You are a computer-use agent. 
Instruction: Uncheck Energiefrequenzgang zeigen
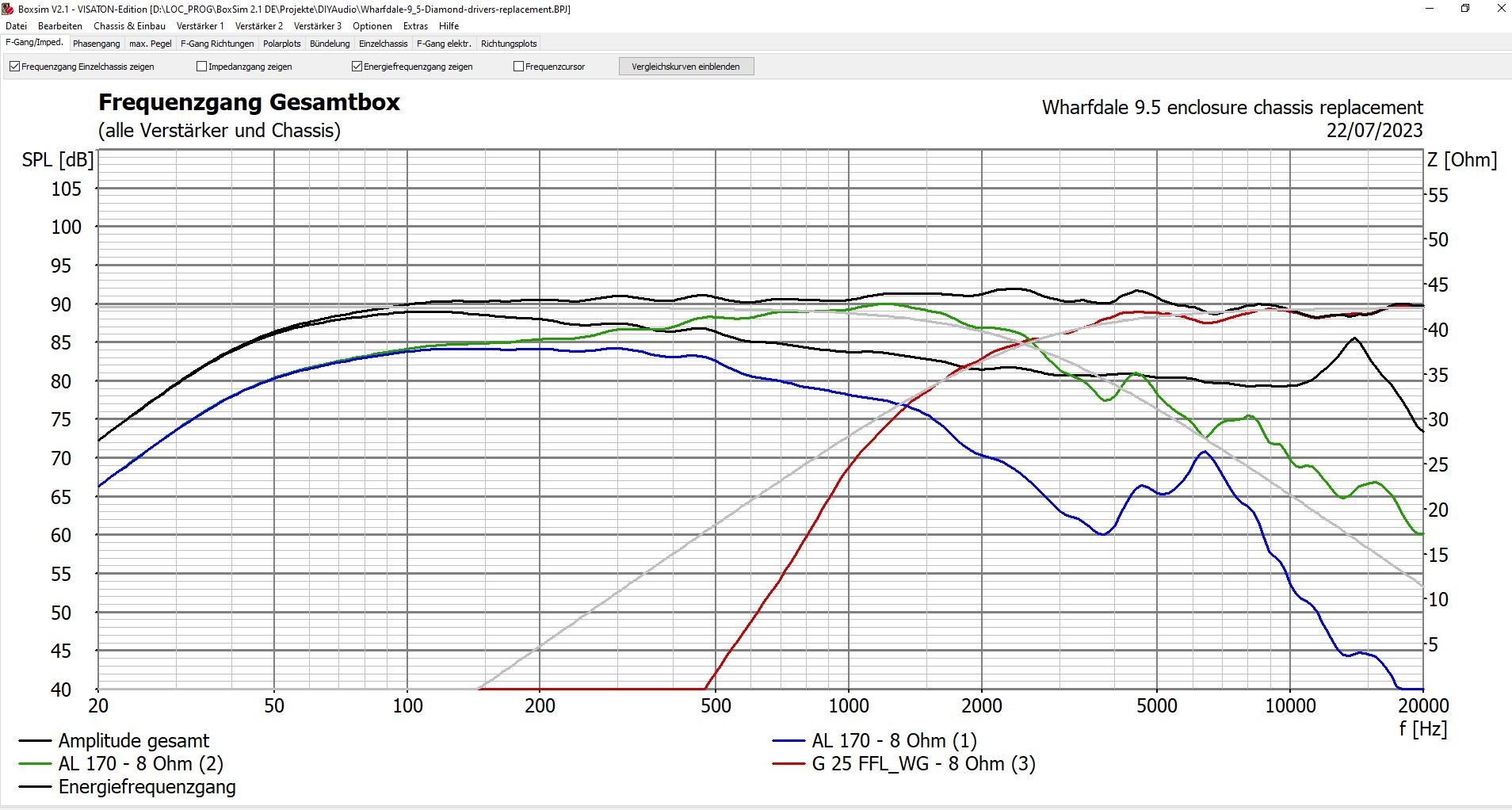(357, 67)
